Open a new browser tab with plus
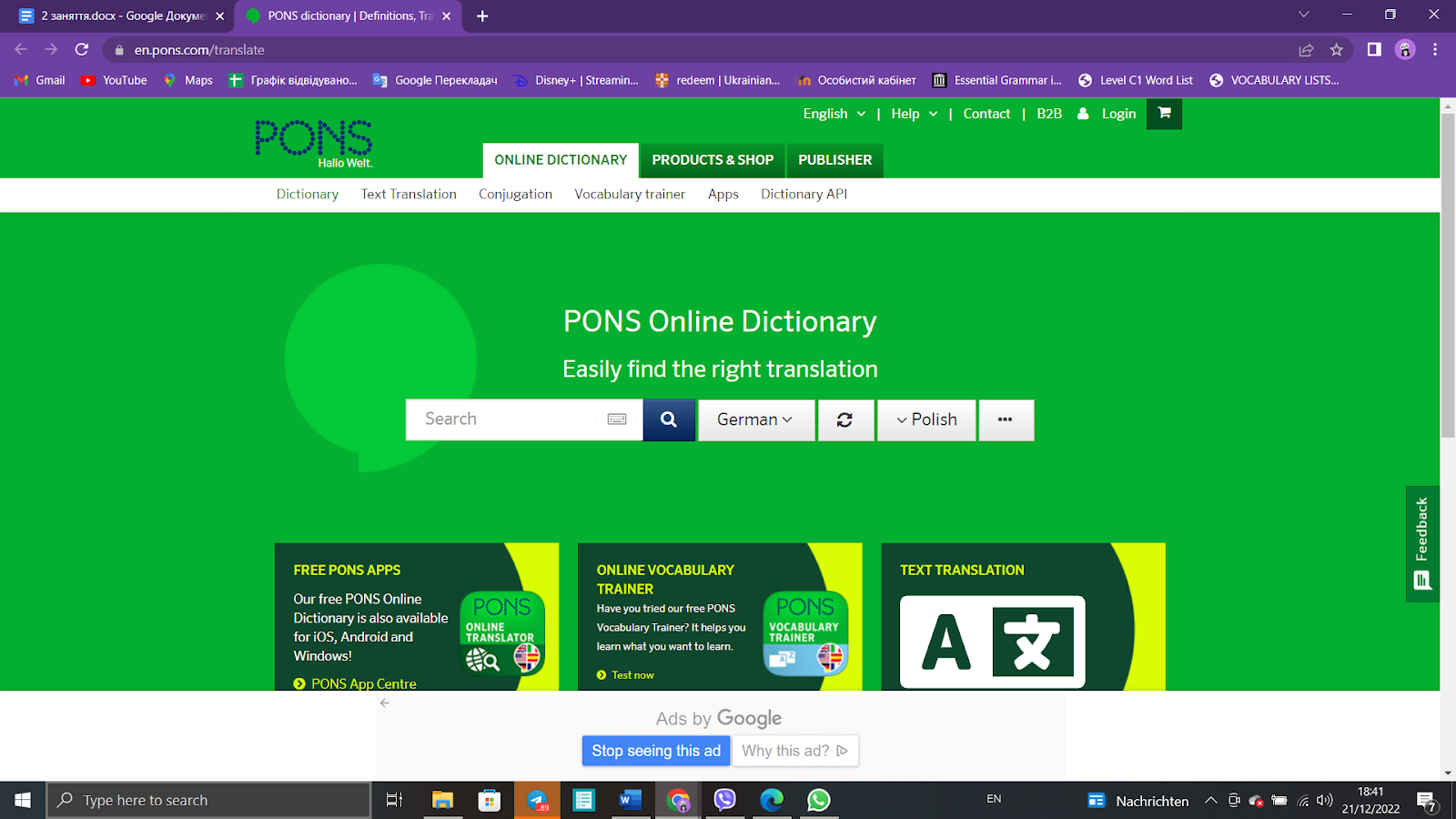 point(482,15)
